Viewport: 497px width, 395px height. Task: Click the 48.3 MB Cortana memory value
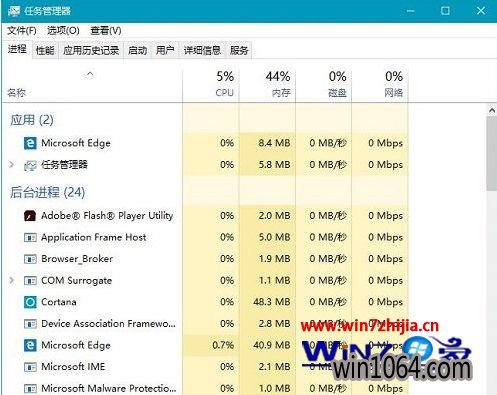[272, 302]
